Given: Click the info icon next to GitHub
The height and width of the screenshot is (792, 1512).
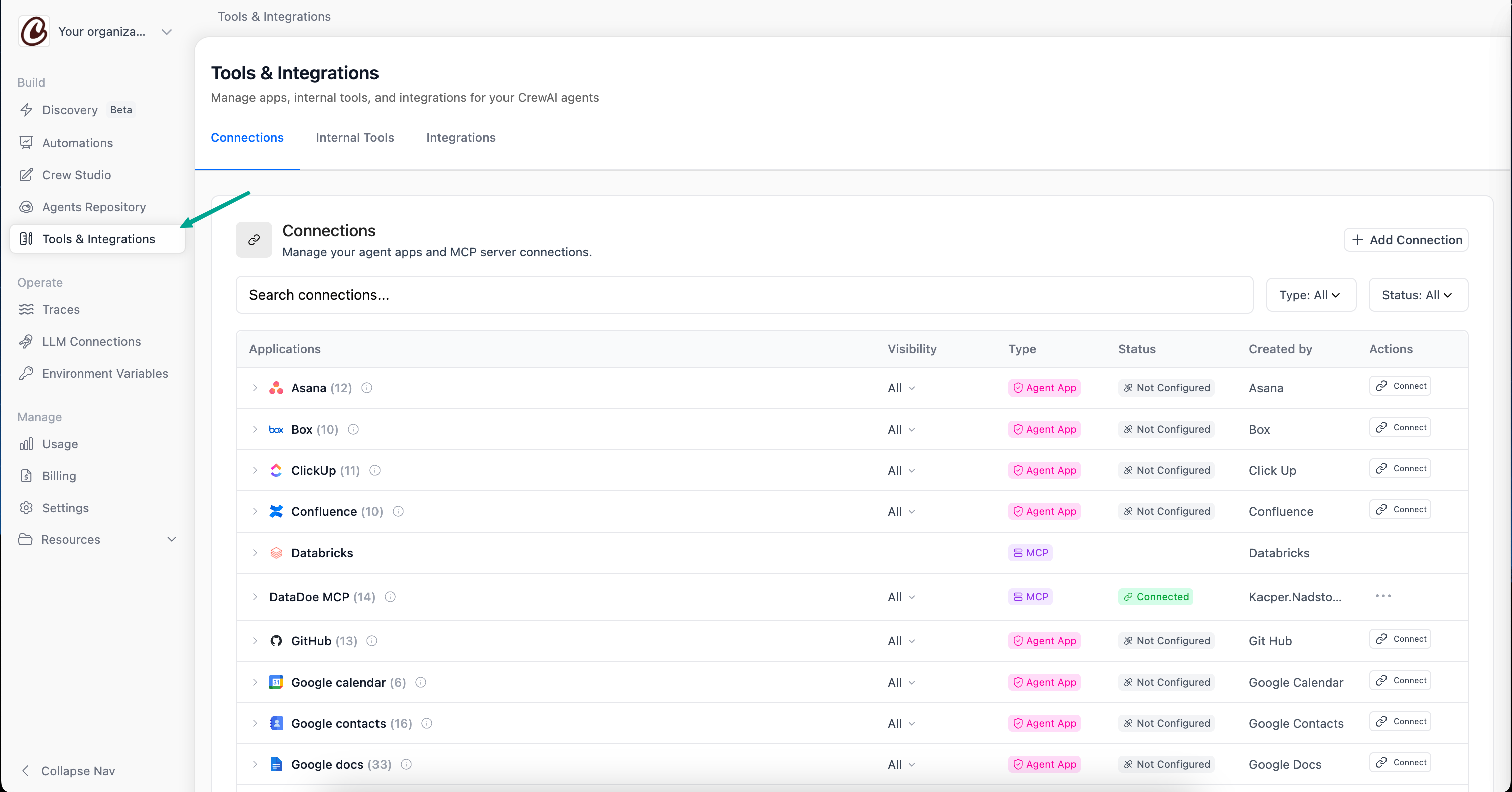Looking at the screenshot, I should [372, 641].
